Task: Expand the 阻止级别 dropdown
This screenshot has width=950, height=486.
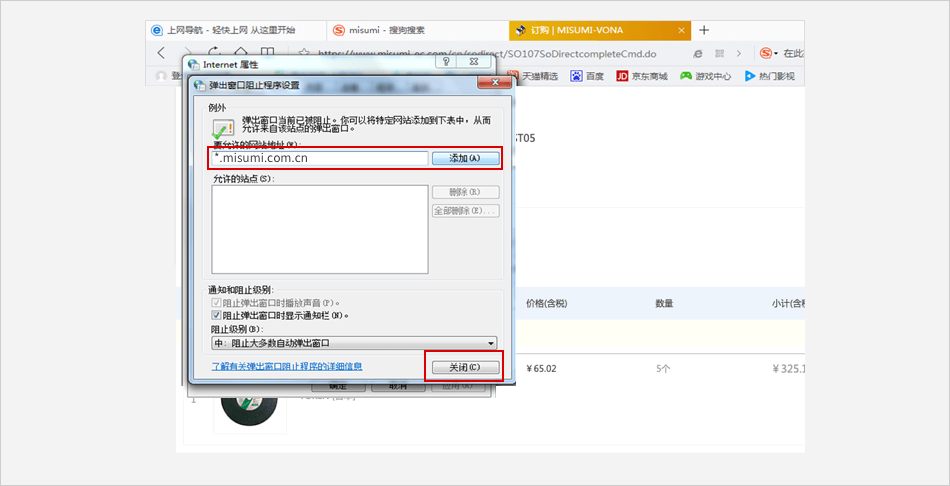Action: pos(355,343)
